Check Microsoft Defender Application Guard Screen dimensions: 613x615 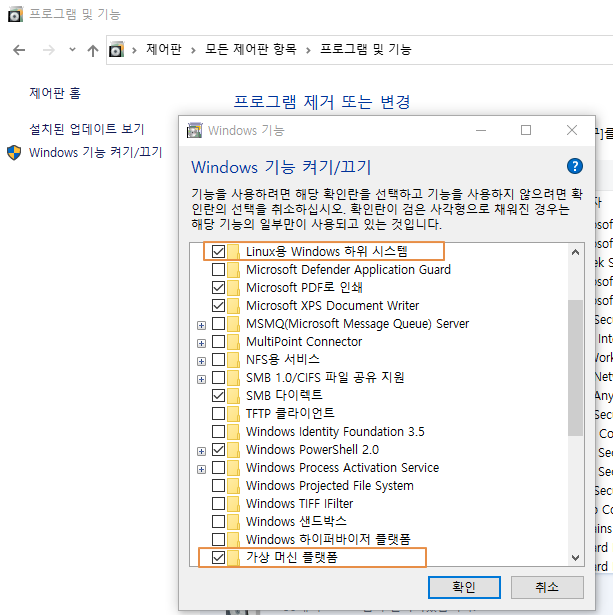218,269
